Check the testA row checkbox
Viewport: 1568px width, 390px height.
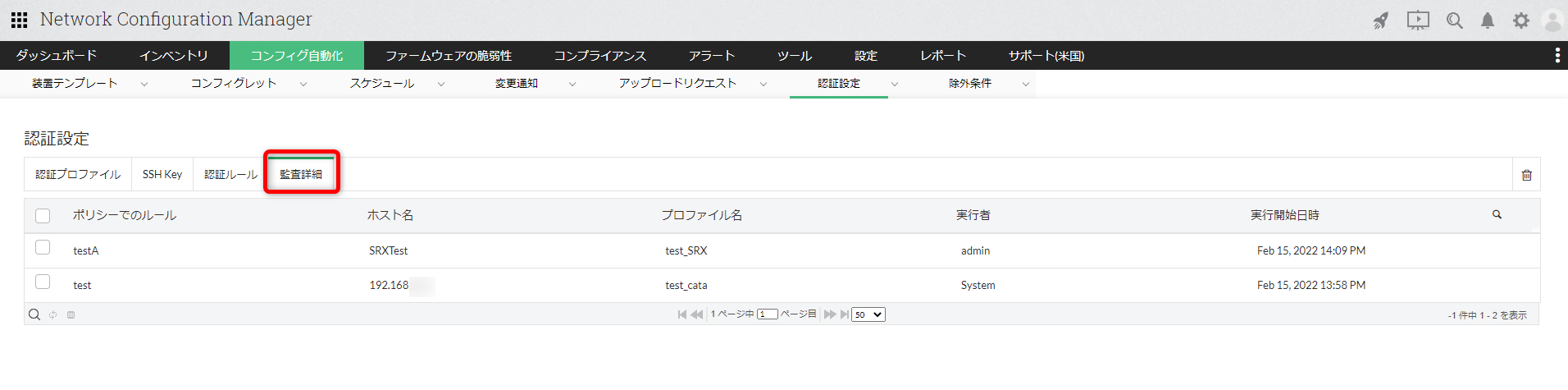coord(43,248)
